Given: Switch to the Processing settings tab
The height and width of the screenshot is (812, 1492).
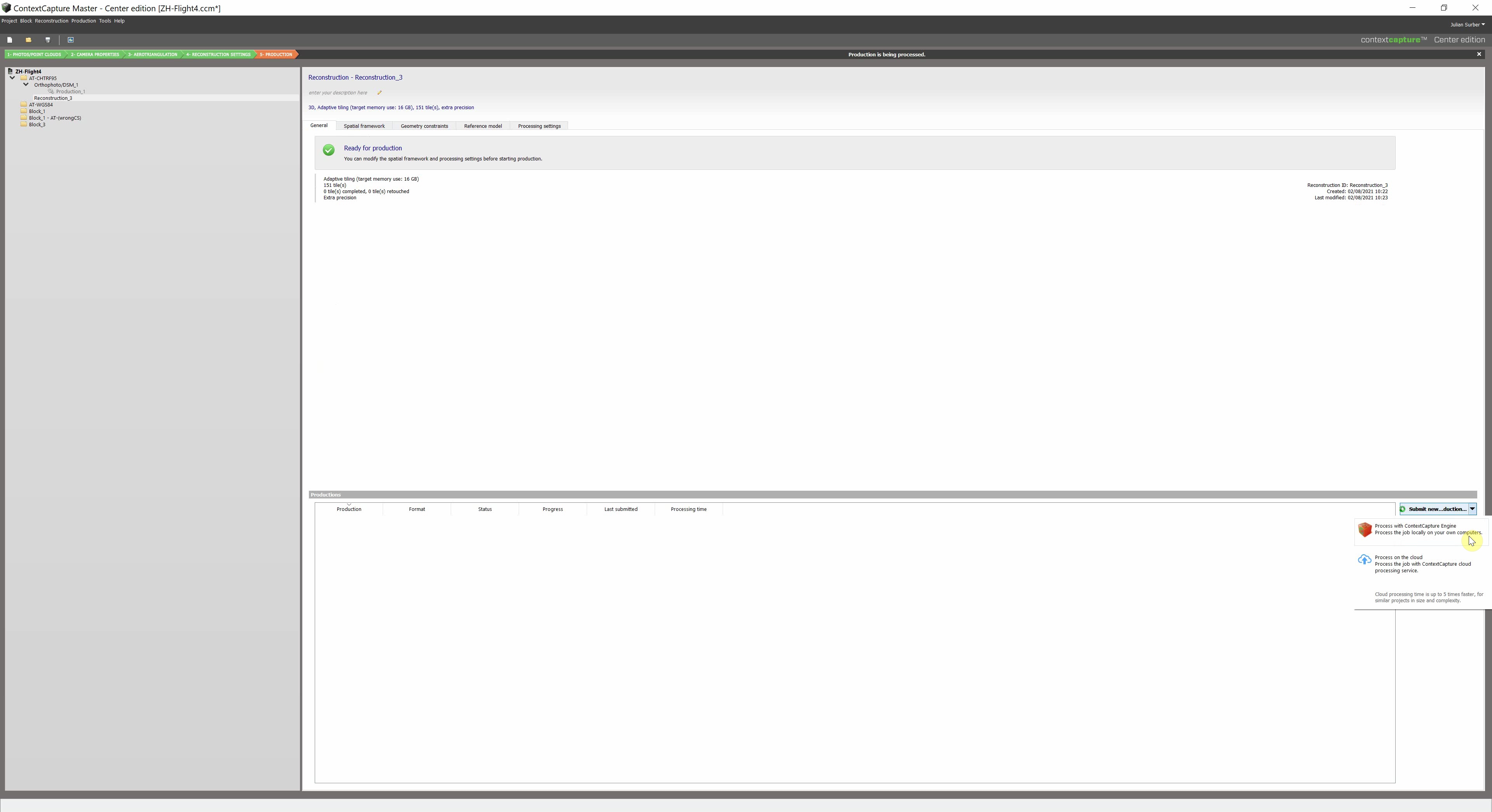Looking at the screenshot, I should (x=539, y=126).
